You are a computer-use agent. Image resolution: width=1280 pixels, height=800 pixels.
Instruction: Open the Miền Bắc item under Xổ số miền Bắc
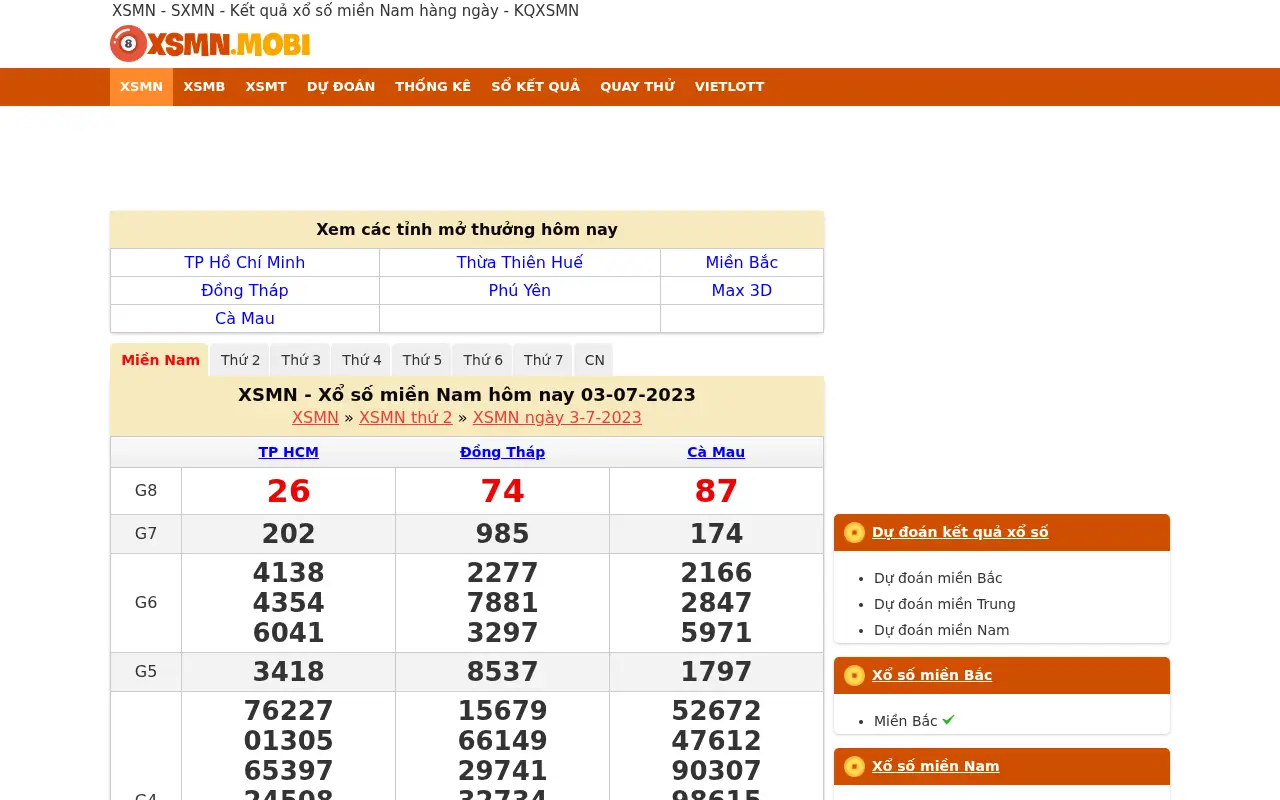coord(906,721)
